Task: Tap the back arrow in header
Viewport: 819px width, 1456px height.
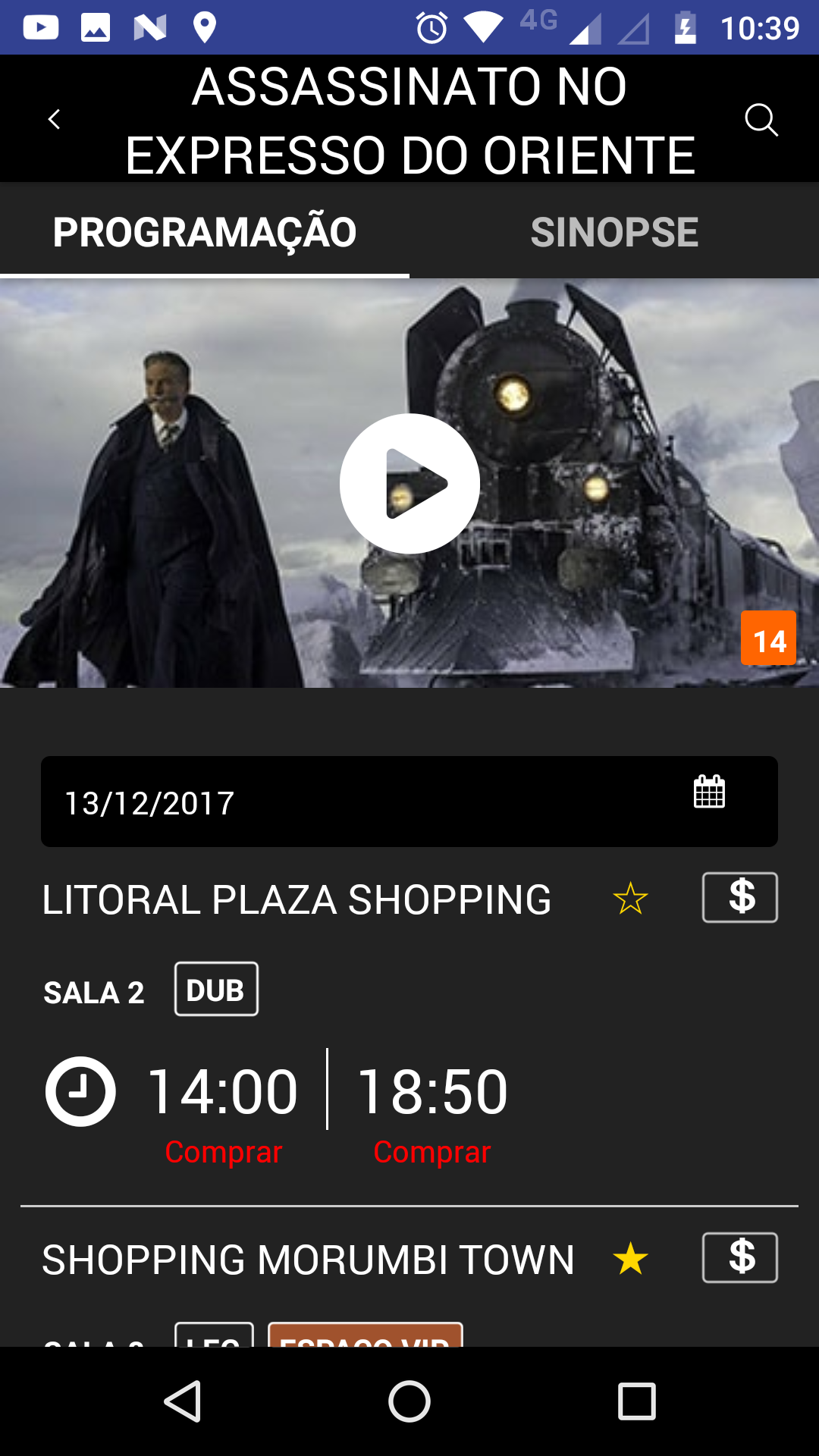Action: [54, 119]
